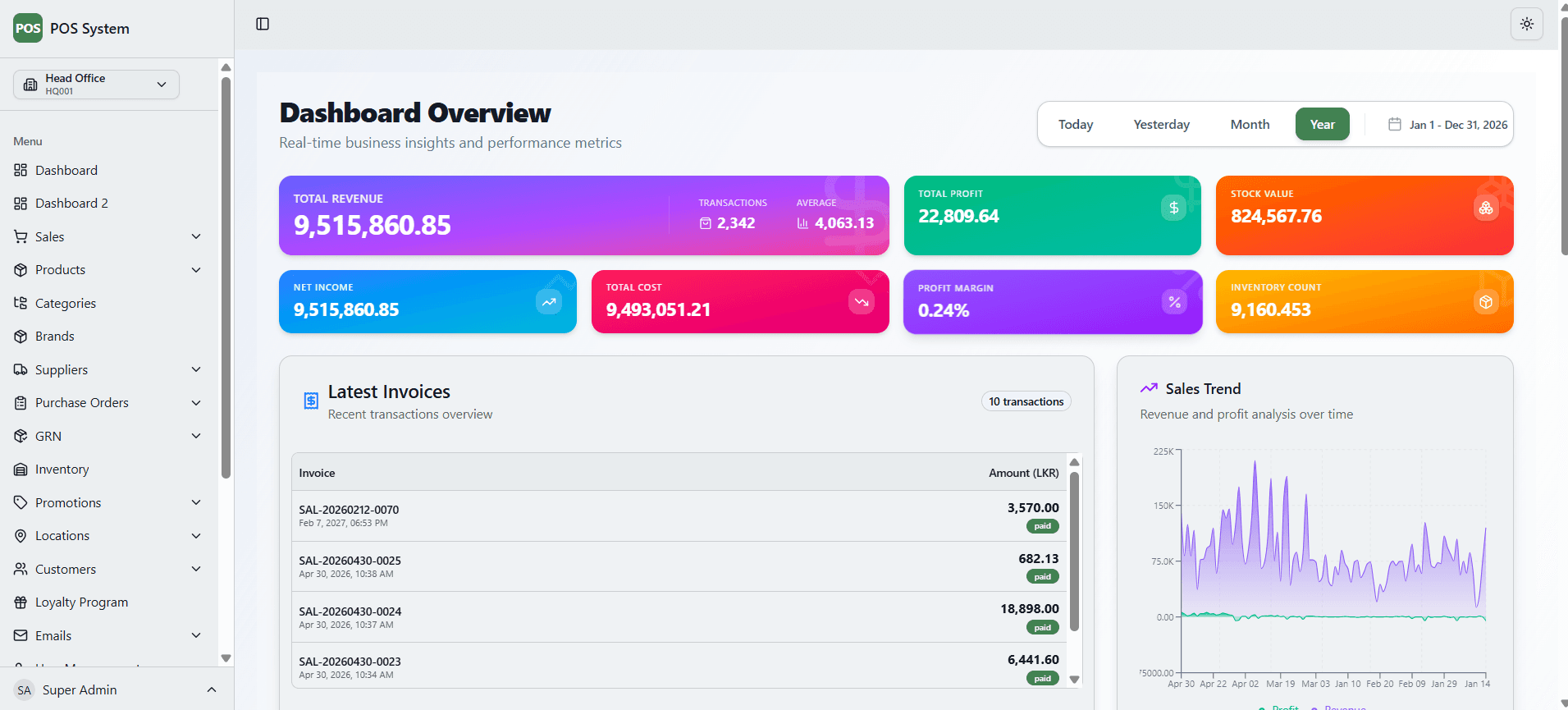Image resolution: width=1568 pixels, height=710 pixels.
Task: Select the Year date filter
Action: (1322, 124)
